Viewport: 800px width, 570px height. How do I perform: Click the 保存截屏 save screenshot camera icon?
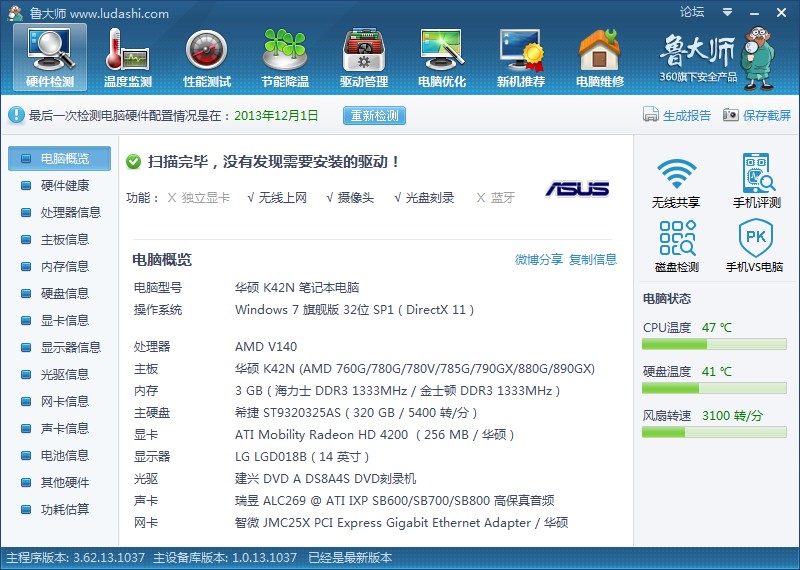point(731,115)
